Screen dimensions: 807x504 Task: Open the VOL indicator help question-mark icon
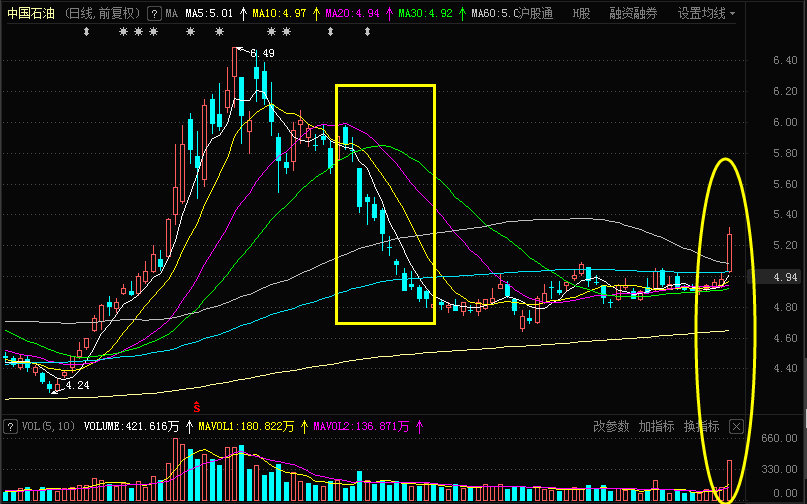tap(10, 427)
